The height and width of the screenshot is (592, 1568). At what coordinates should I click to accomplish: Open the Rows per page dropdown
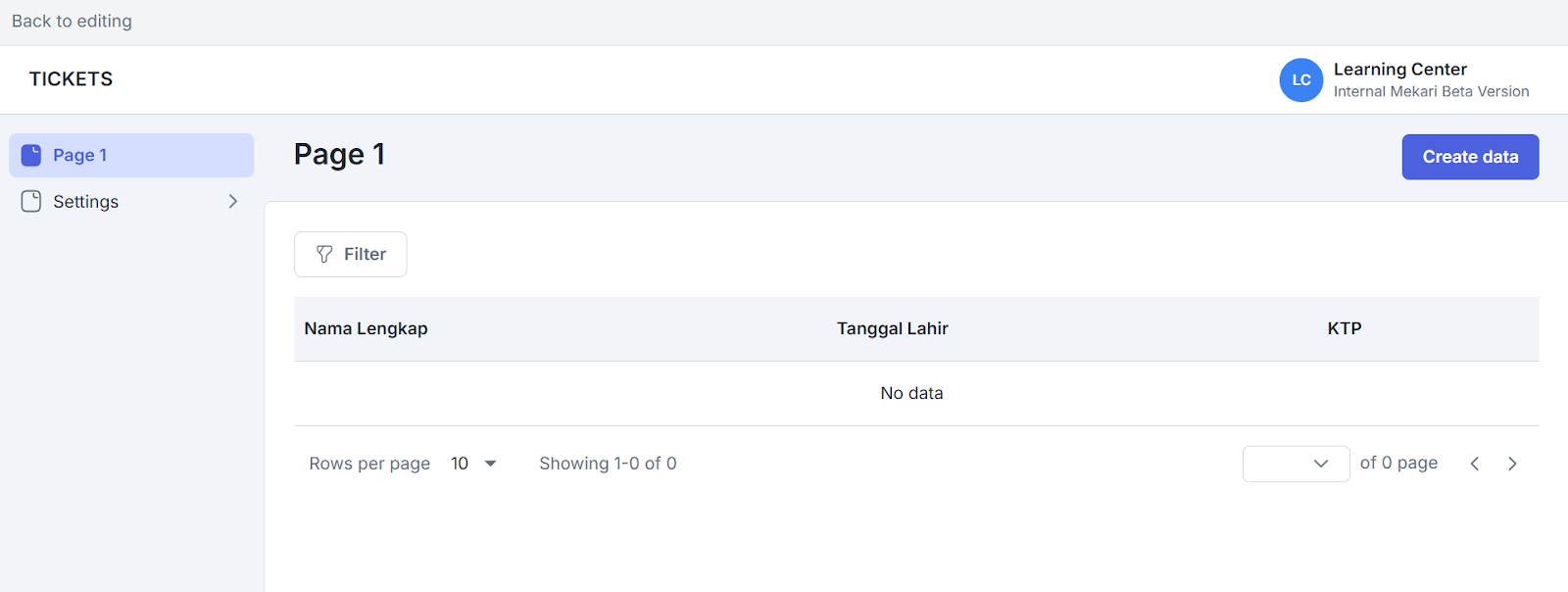point(473,464)
